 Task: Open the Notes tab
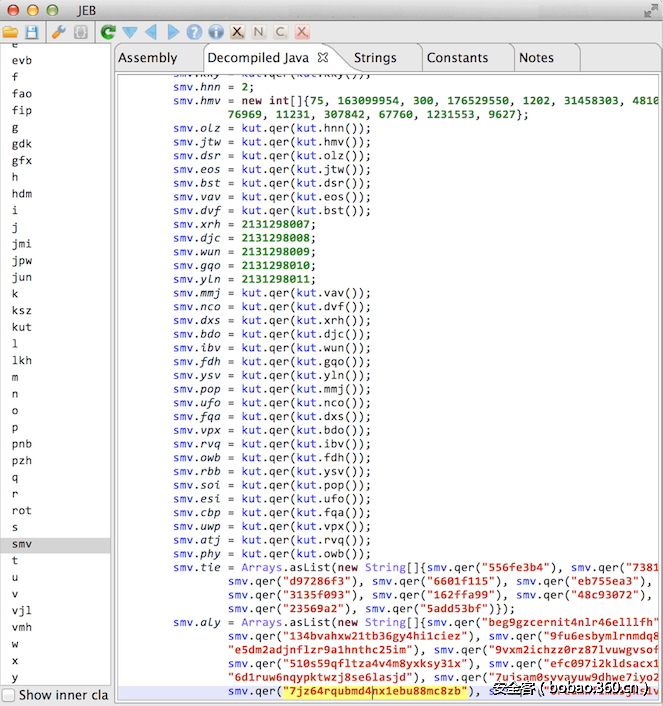(x=536, y=58)
